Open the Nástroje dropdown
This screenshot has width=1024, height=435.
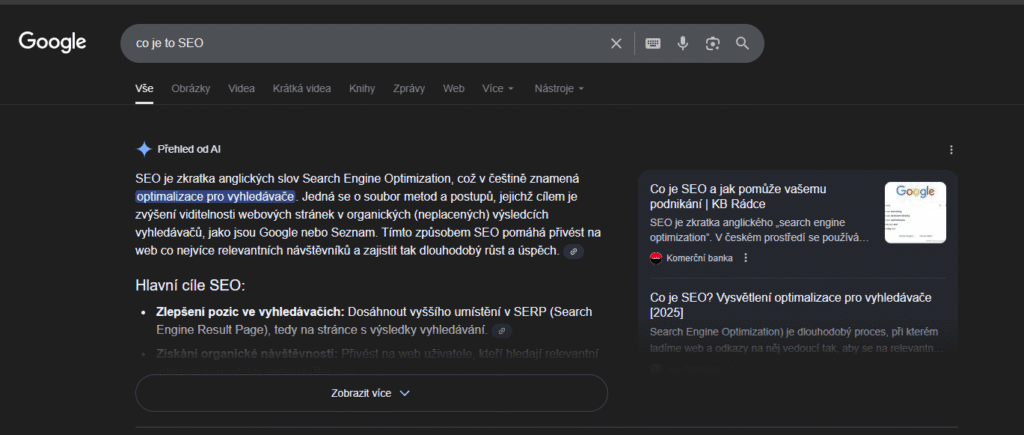pyautogui.click(x=559, y=88)
